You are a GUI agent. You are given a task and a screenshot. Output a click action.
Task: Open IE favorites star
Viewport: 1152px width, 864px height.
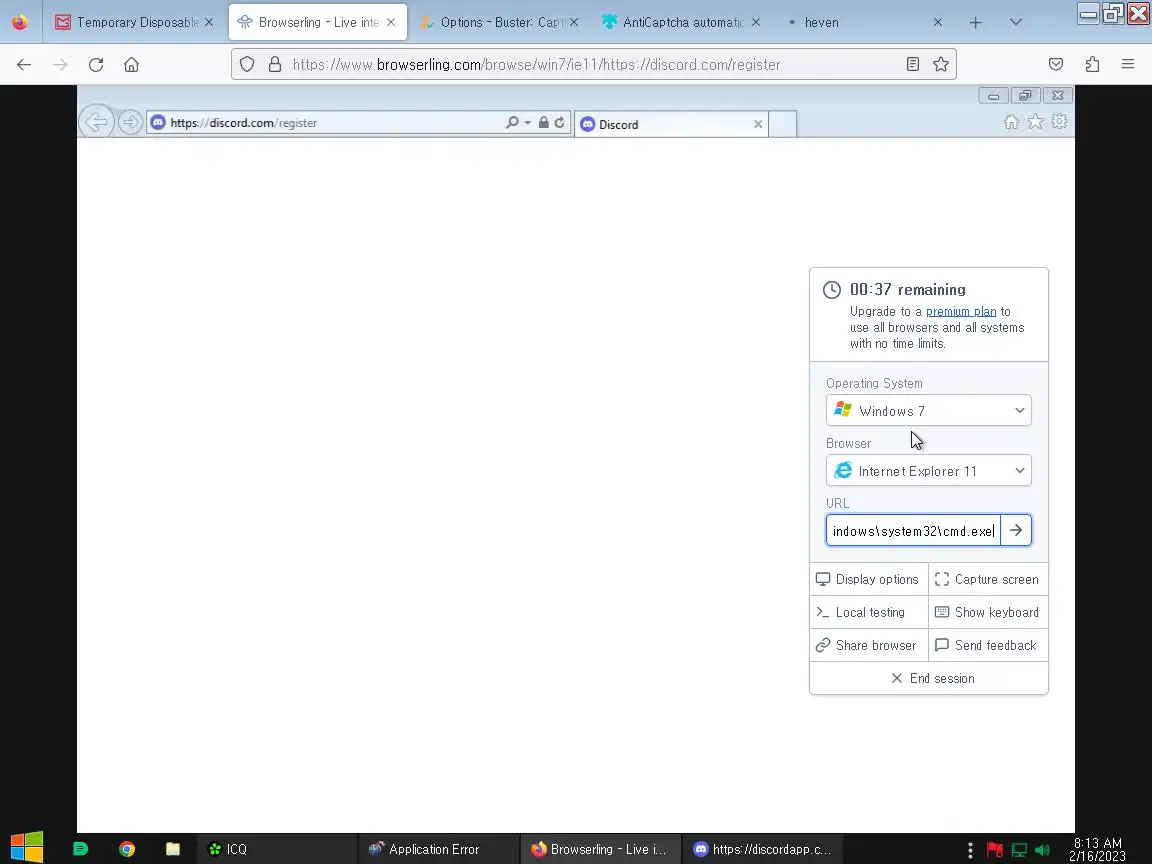pos(1035,122)
